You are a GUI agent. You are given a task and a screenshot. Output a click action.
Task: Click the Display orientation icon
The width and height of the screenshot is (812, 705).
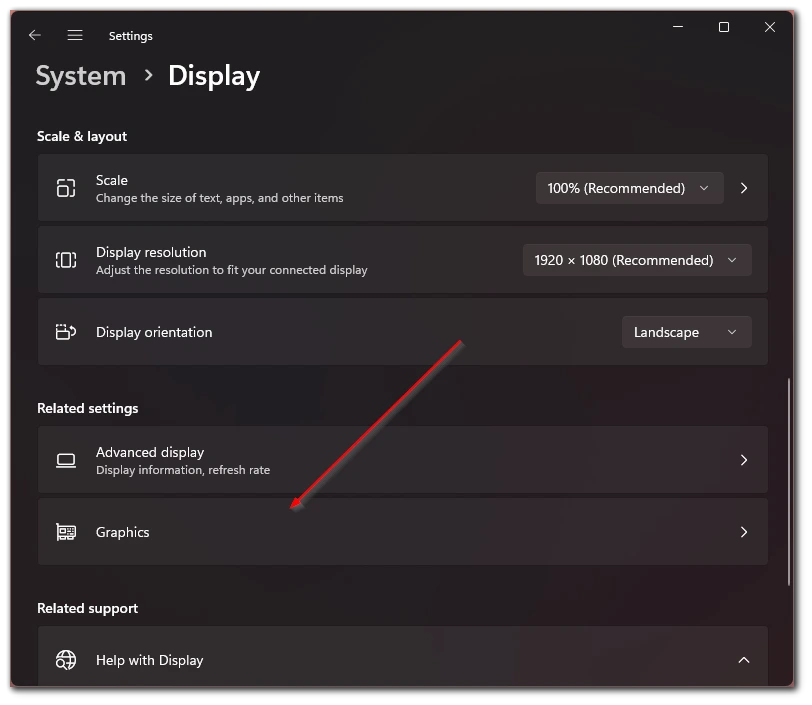pos(66,332)
